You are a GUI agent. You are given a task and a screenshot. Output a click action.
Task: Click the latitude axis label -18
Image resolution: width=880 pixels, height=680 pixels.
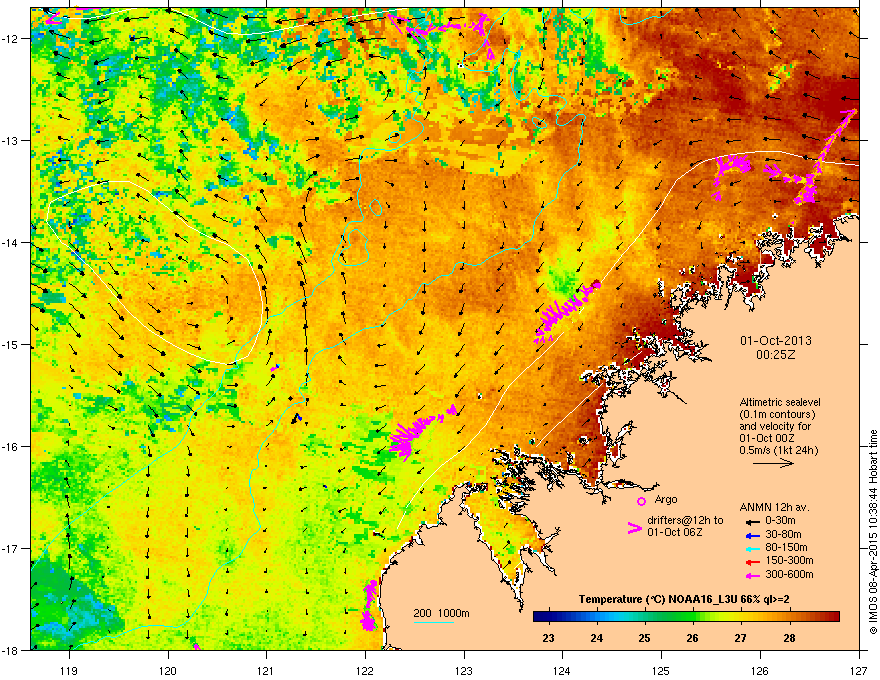(x=11, y=650)
